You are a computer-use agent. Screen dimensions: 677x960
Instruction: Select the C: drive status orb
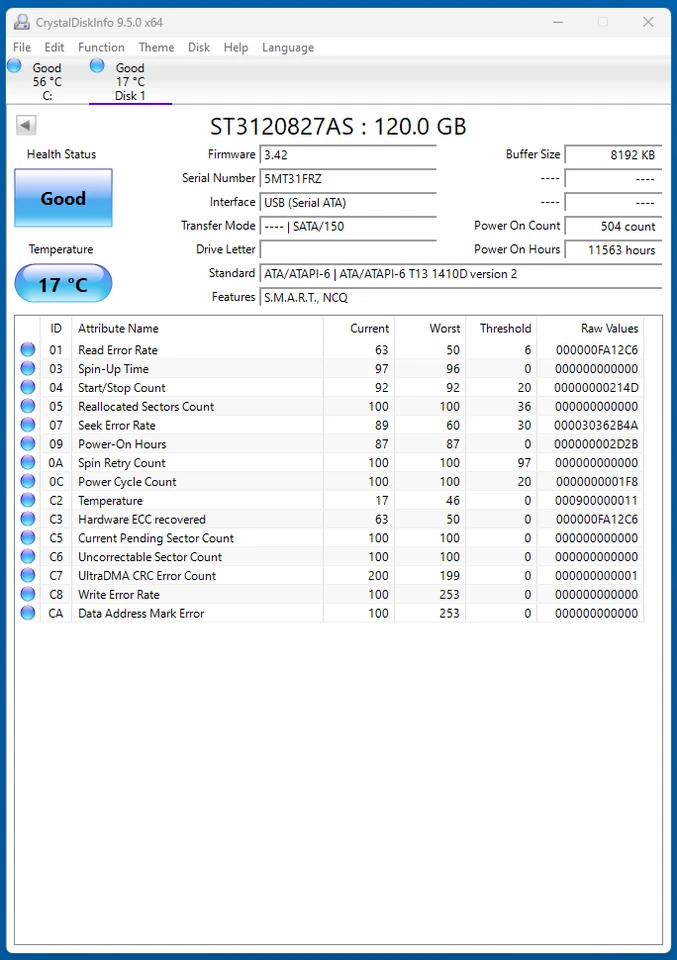pyautogui.click(x=14, y=66)
